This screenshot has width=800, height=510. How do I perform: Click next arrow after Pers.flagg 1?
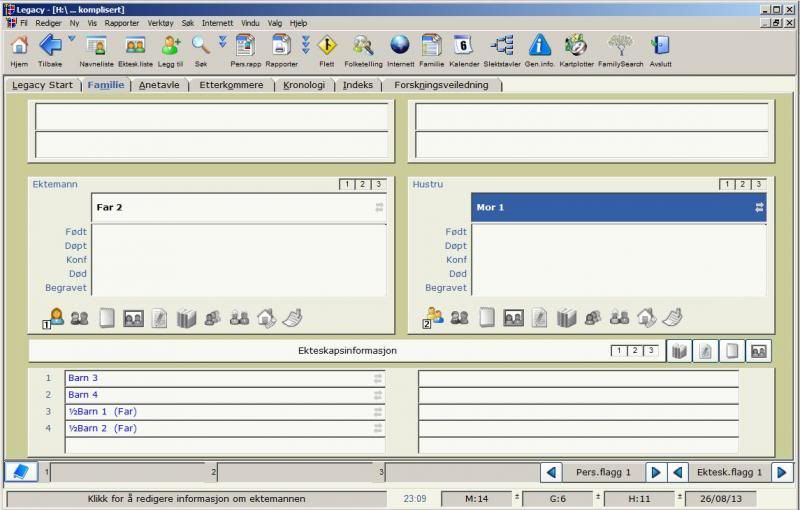pyautogui.click(x=655, y=472)
